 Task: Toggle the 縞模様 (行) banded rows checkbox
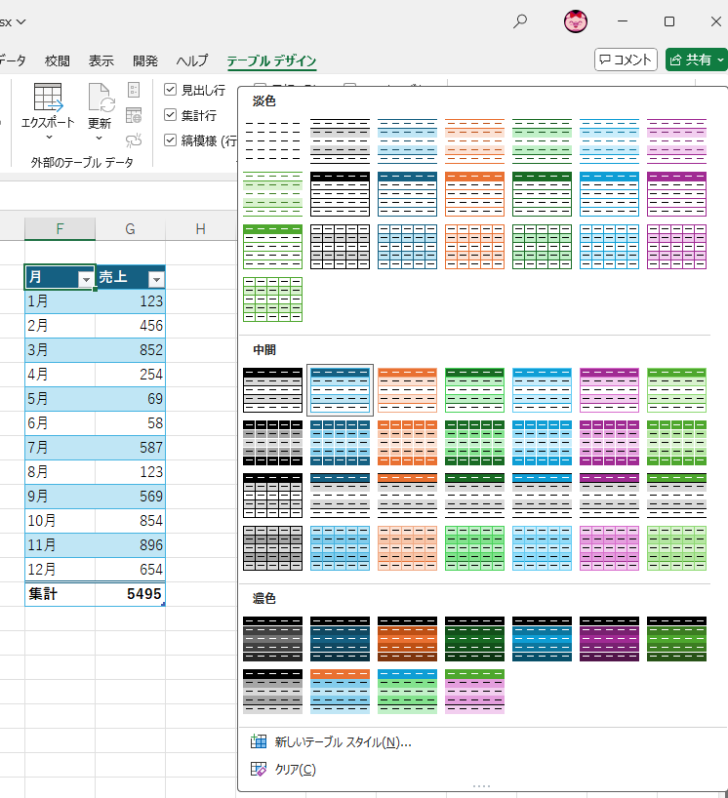pos(170,140)
